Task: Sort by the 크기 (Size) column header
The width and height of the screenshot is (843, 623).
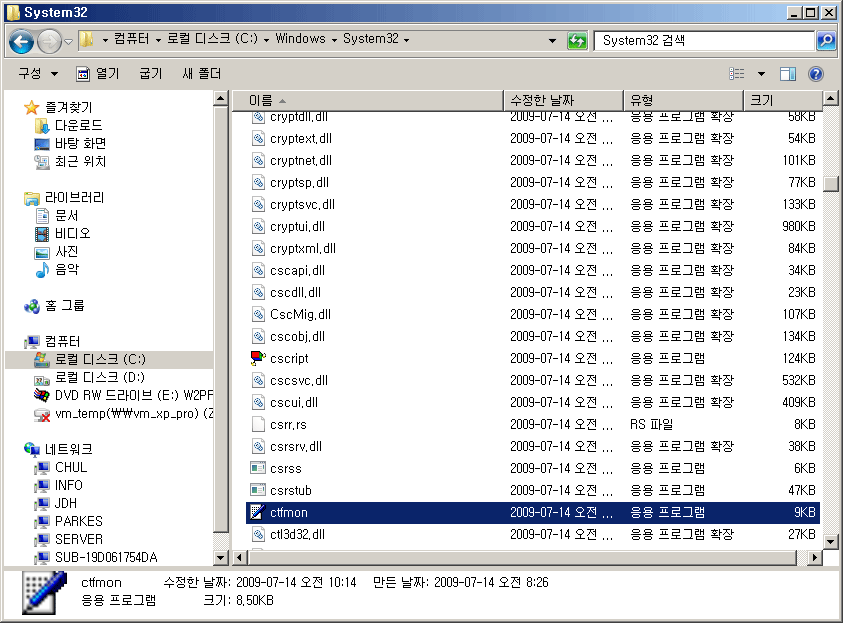Action: [783, 101]
